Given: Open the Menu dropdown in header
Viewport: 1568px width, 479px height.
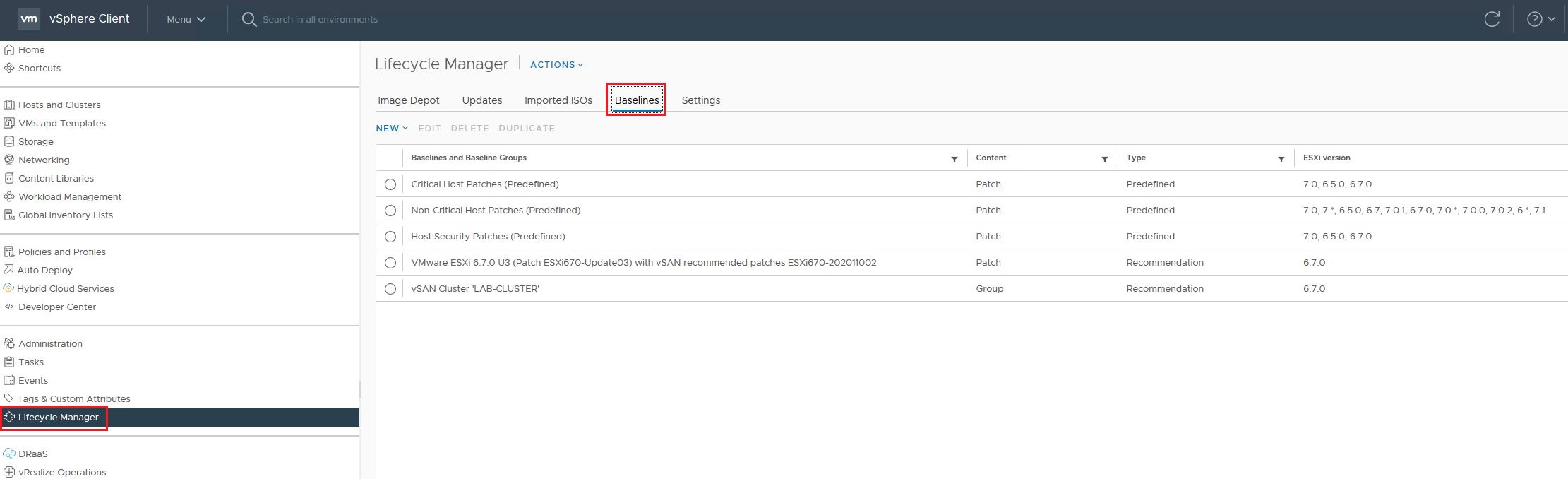Looking at the screenshot, I should [x=186, y=20].
